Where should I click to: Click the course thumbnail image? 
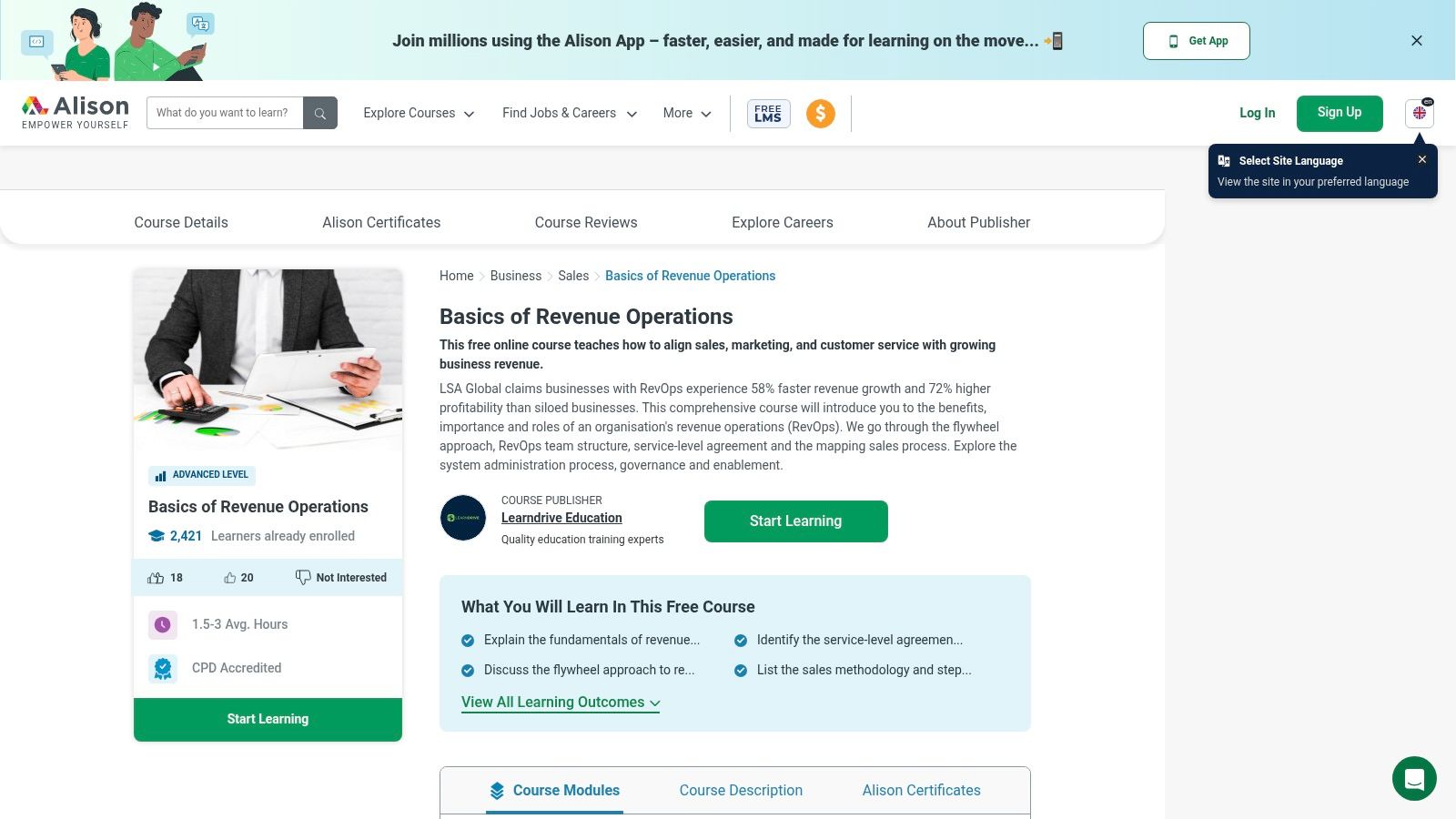point(268,359)
